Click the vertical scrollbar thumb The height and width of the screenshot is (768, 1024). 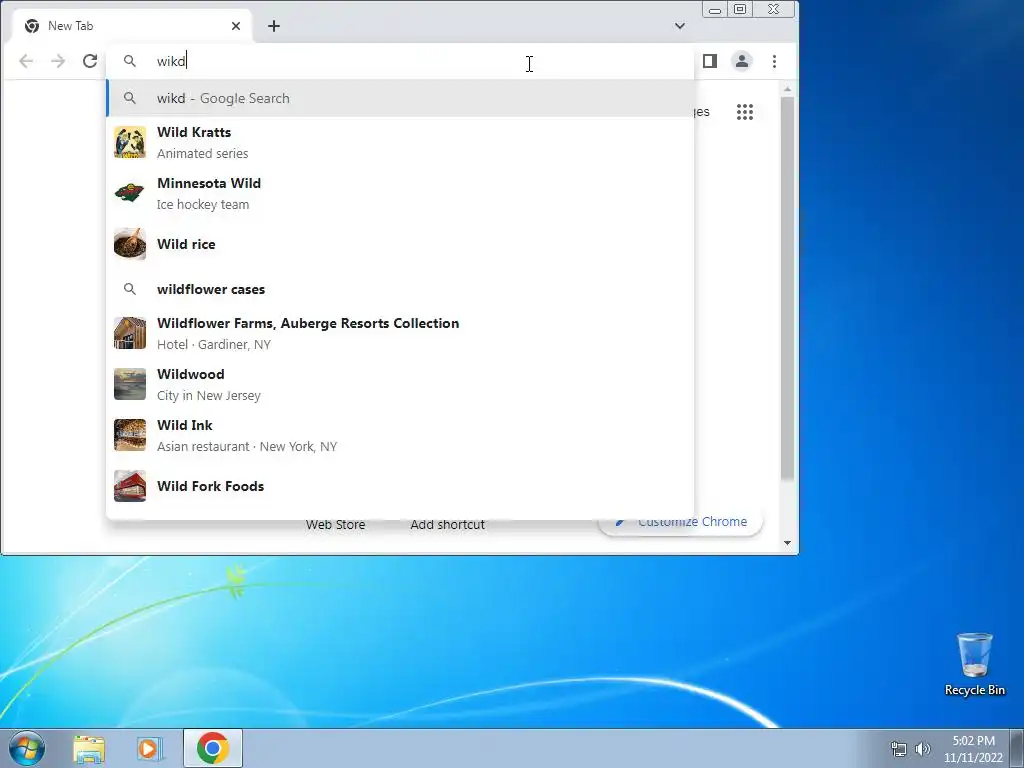click(x=787, y=289)
